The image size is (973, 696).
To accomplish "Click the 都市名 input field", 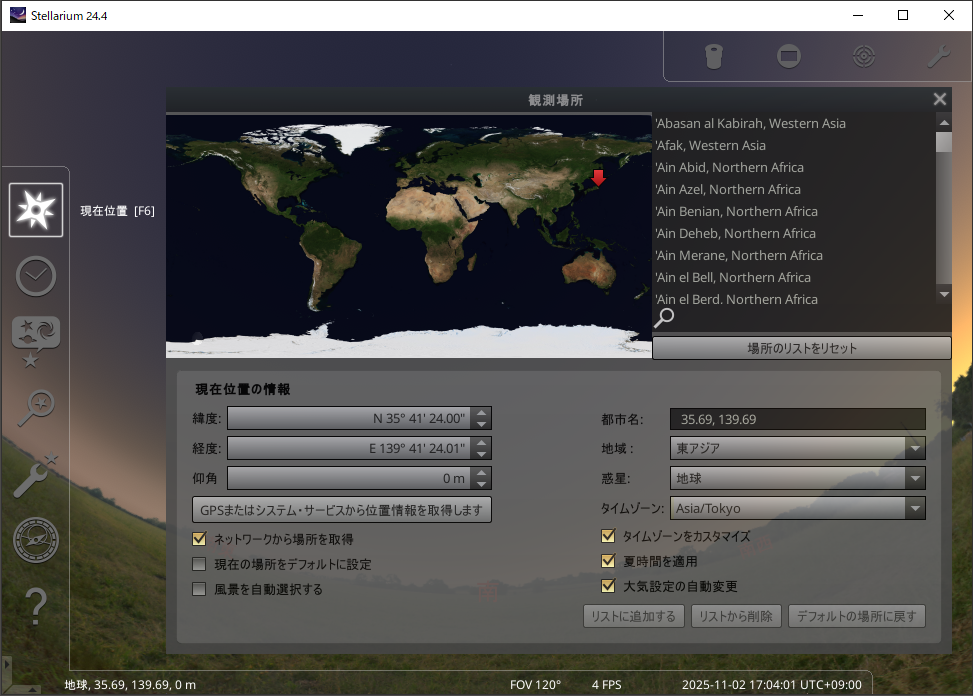I will click(798, 419).
